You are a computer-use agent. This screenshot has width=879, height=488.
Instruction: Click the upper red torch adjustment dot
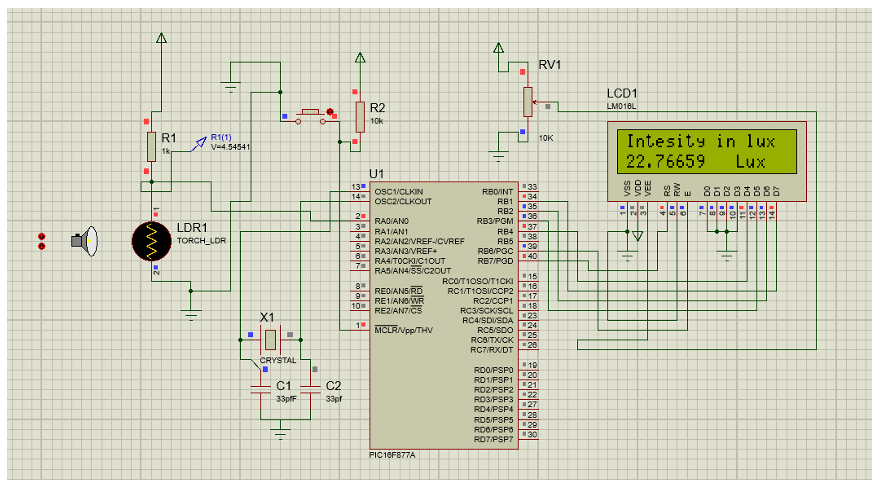(41, 236)
